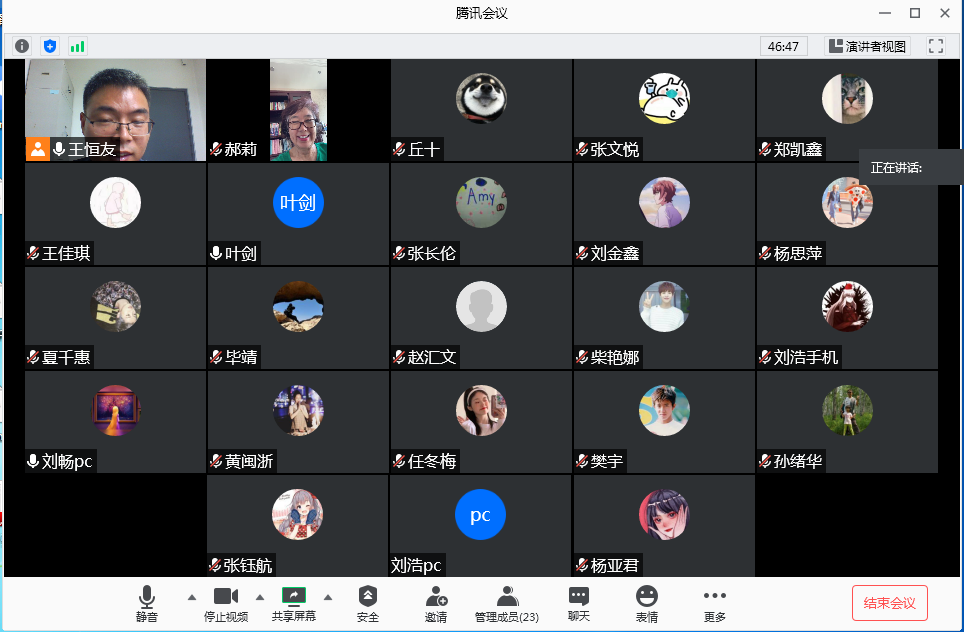Click the 46:47 meeting timer

783,46
